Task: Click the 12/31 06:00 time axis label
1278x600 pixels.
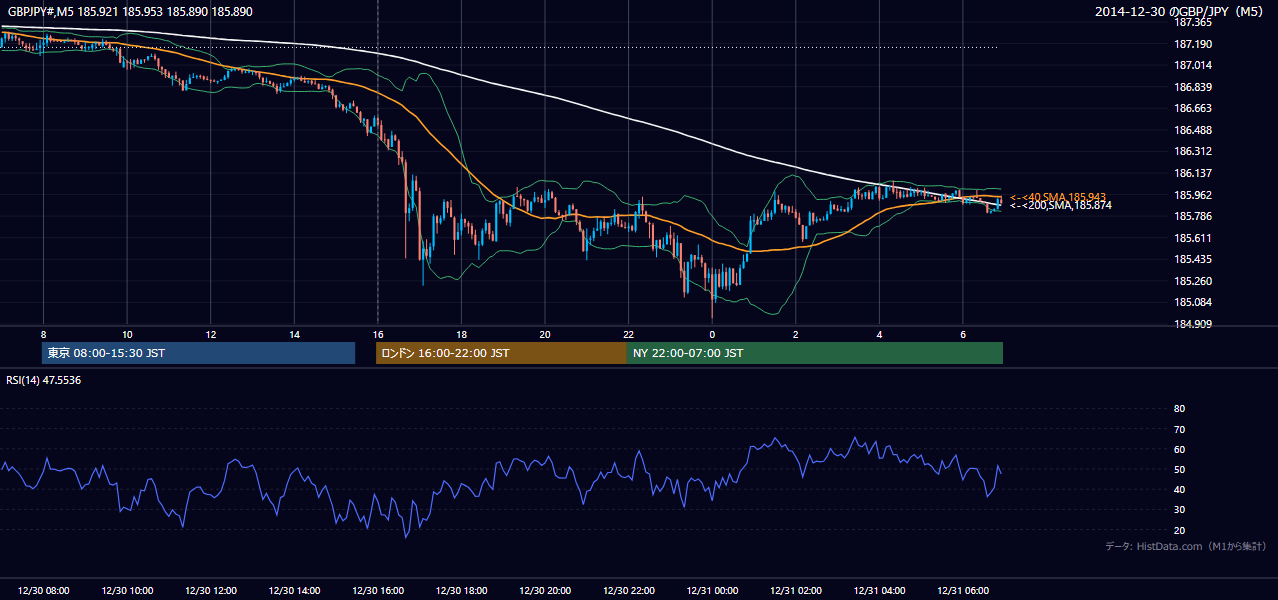Action: pos(963,591)
